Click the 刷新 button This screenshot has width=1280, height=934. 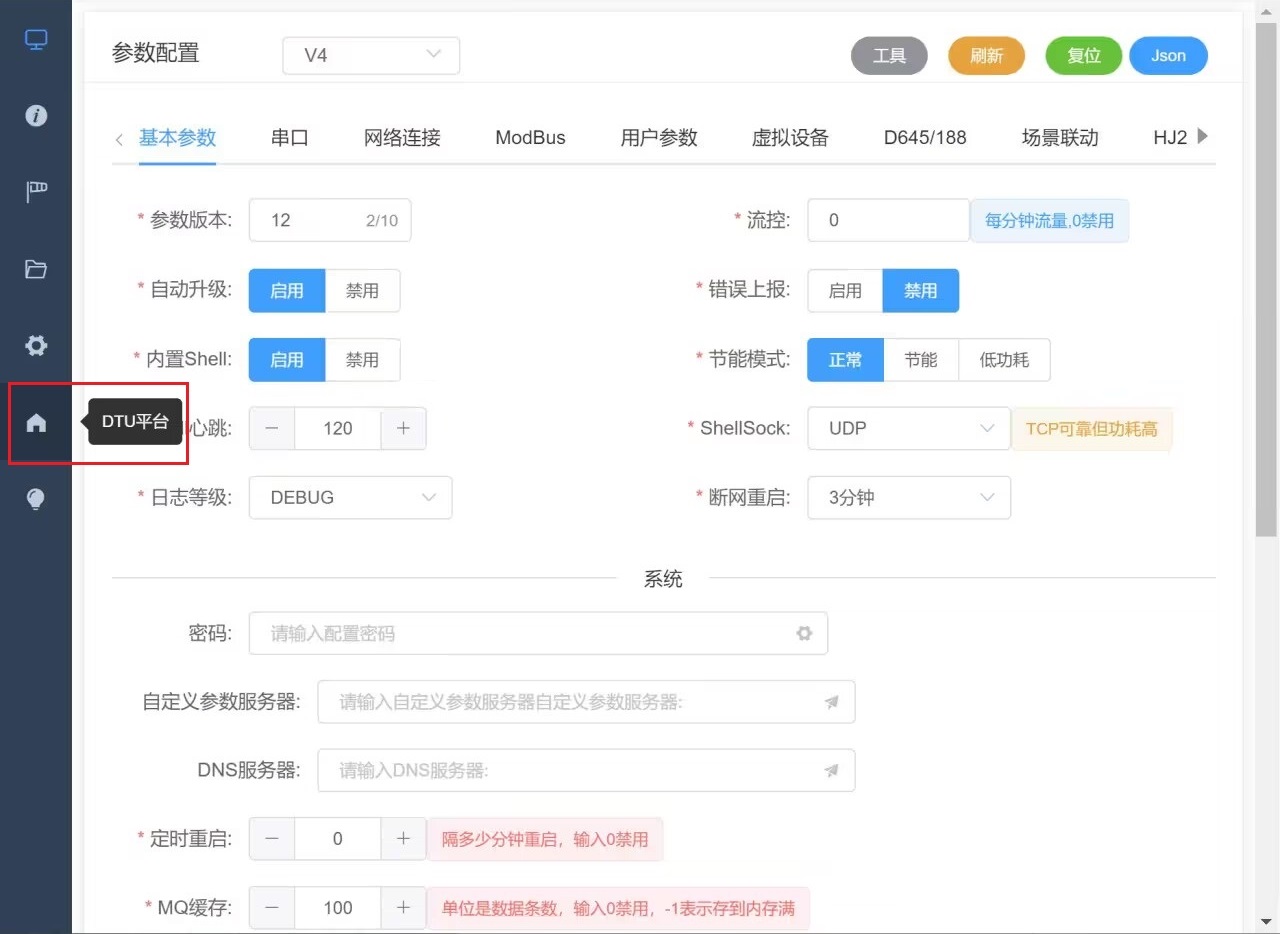tap(986, 56)
